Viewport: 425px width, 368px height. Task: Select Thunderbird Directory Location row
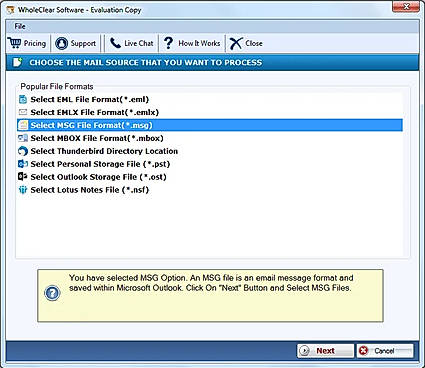(210, 151)
